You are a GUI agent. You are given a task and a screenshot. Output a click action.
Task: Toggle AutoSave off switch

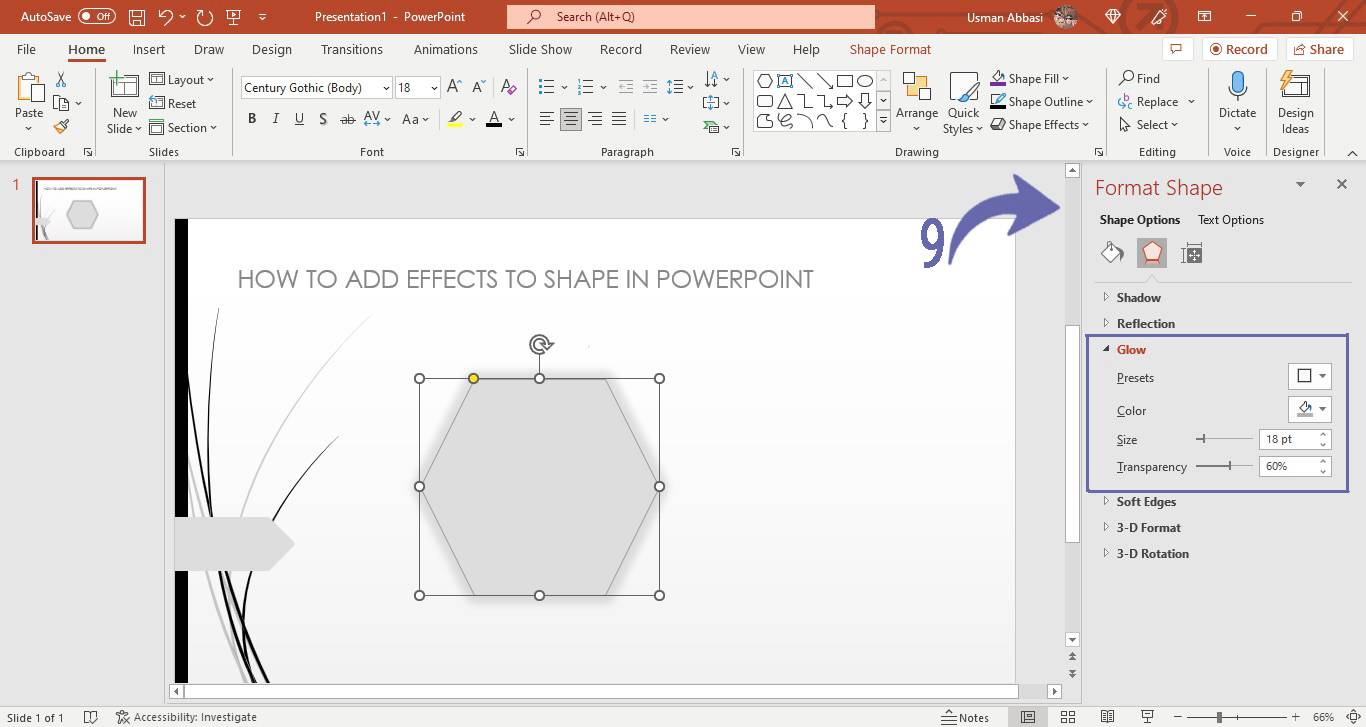pos(96,17)
